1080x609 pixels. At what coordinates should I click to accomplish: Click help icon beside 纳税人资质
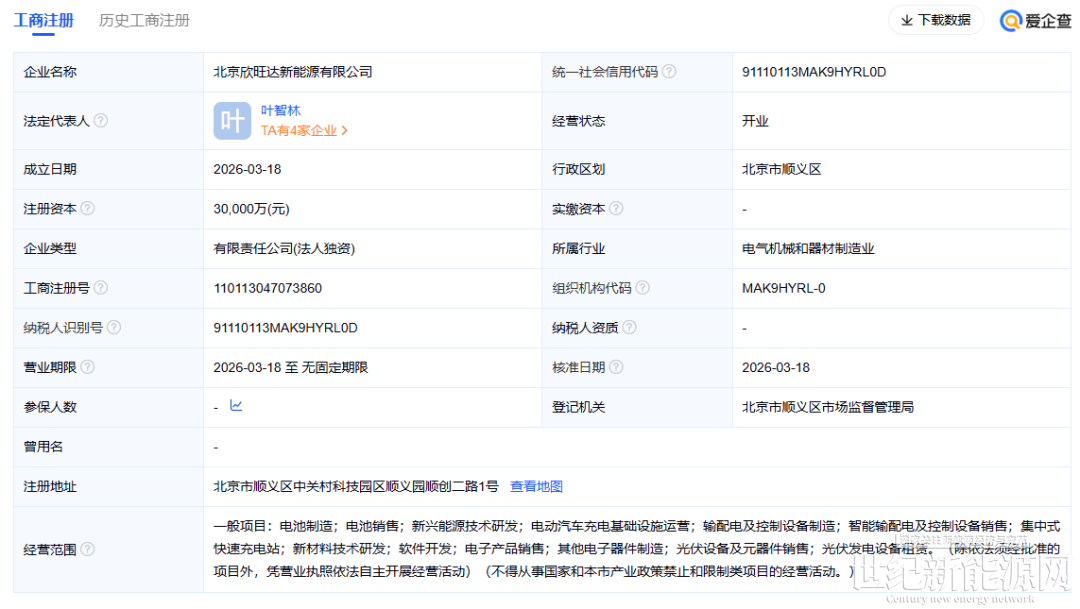(629, 328)
